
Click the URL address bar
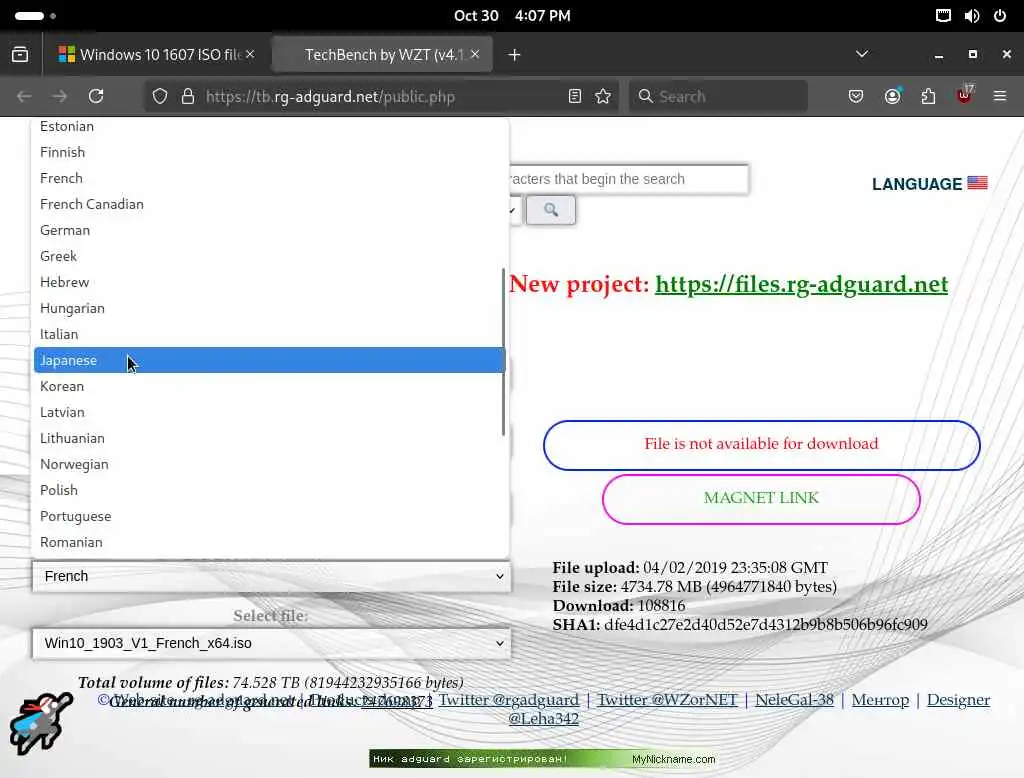tap(382, 97)
